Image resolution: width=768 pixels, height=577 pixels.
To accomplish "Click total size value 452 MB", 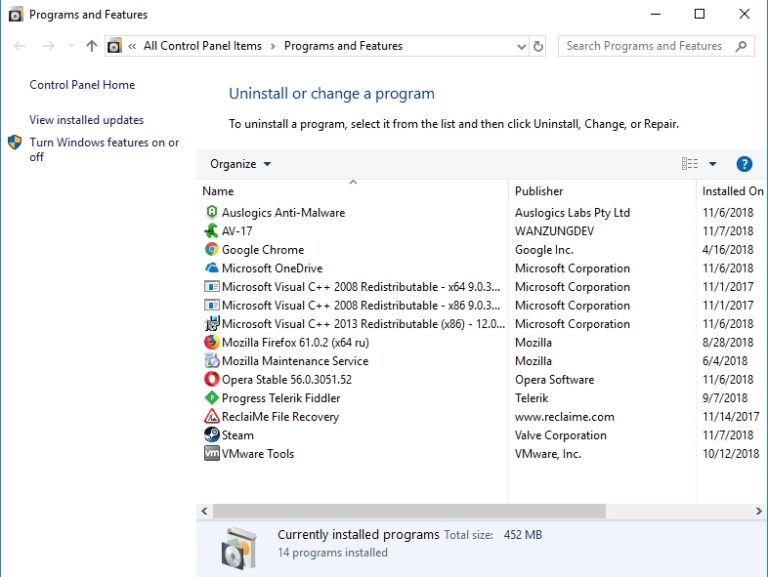I will pos(523,534).
